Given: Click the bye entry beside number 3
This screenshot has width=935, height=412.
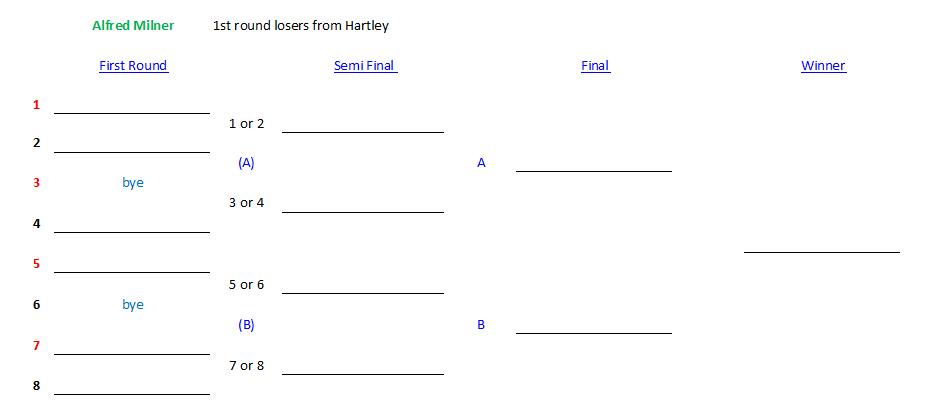Looking at the screenshot, I should coord(133,183).
